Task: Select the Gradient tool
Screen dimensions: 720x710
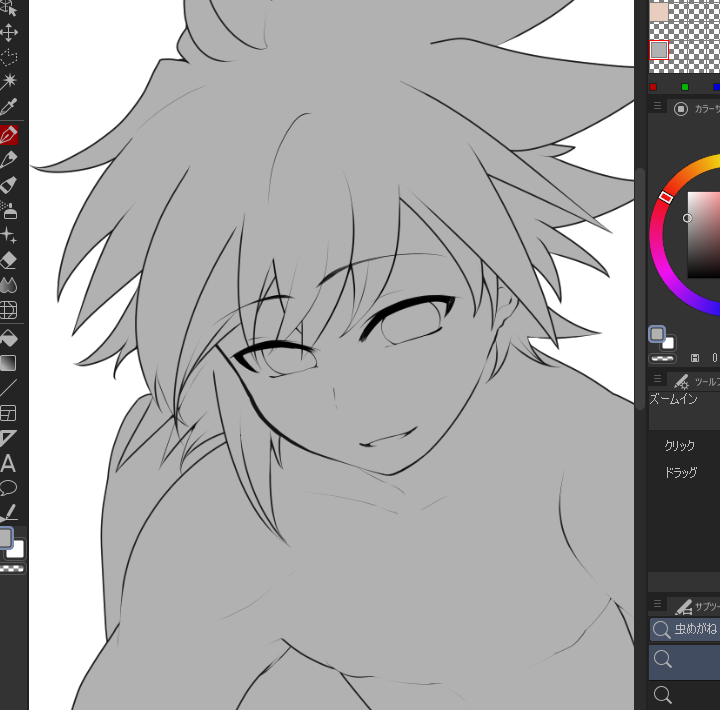Action: tap(9, 363)
